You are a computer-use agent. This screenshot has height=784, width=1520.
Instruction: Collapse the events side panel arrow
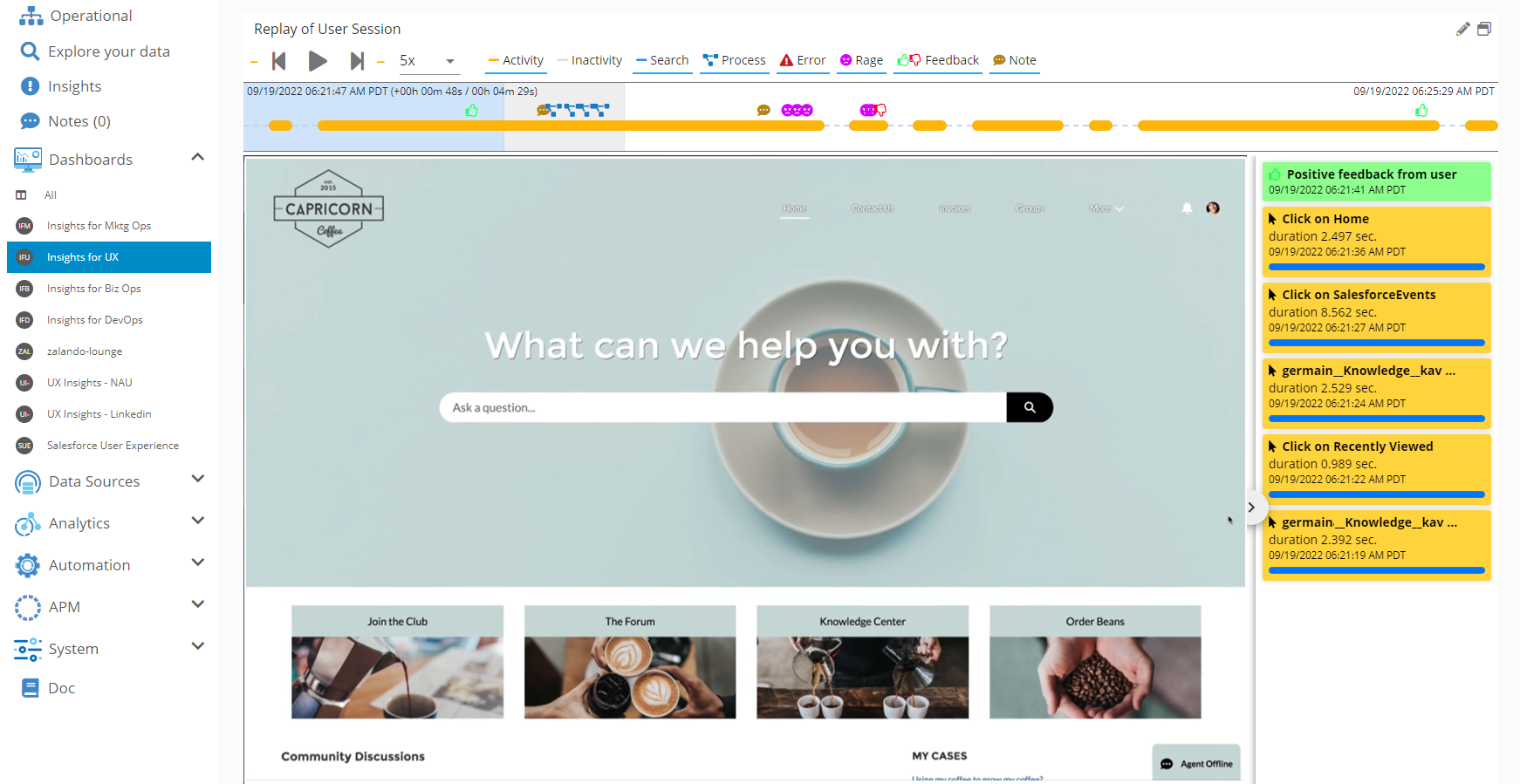tap(1251, 508)
